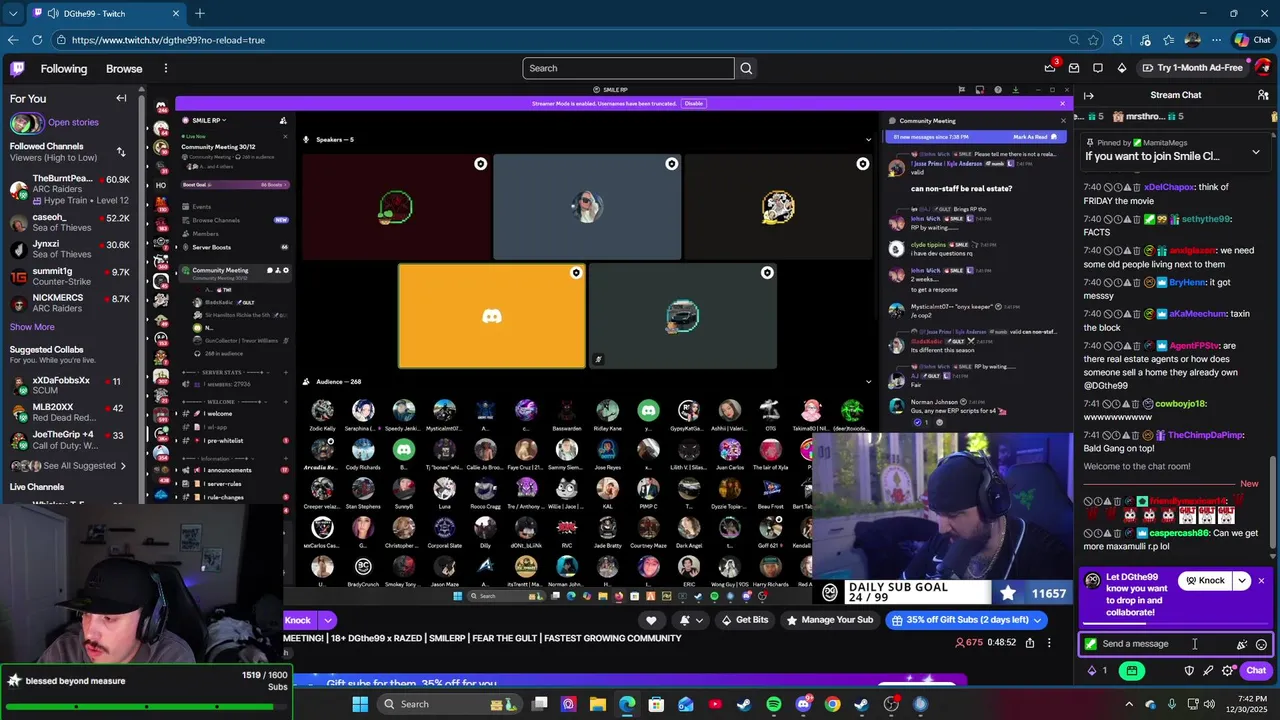This screenshot has height=720, width=1280.
Task: Collapse the Discord Speakers section chevron
Action: pos(868,139)
